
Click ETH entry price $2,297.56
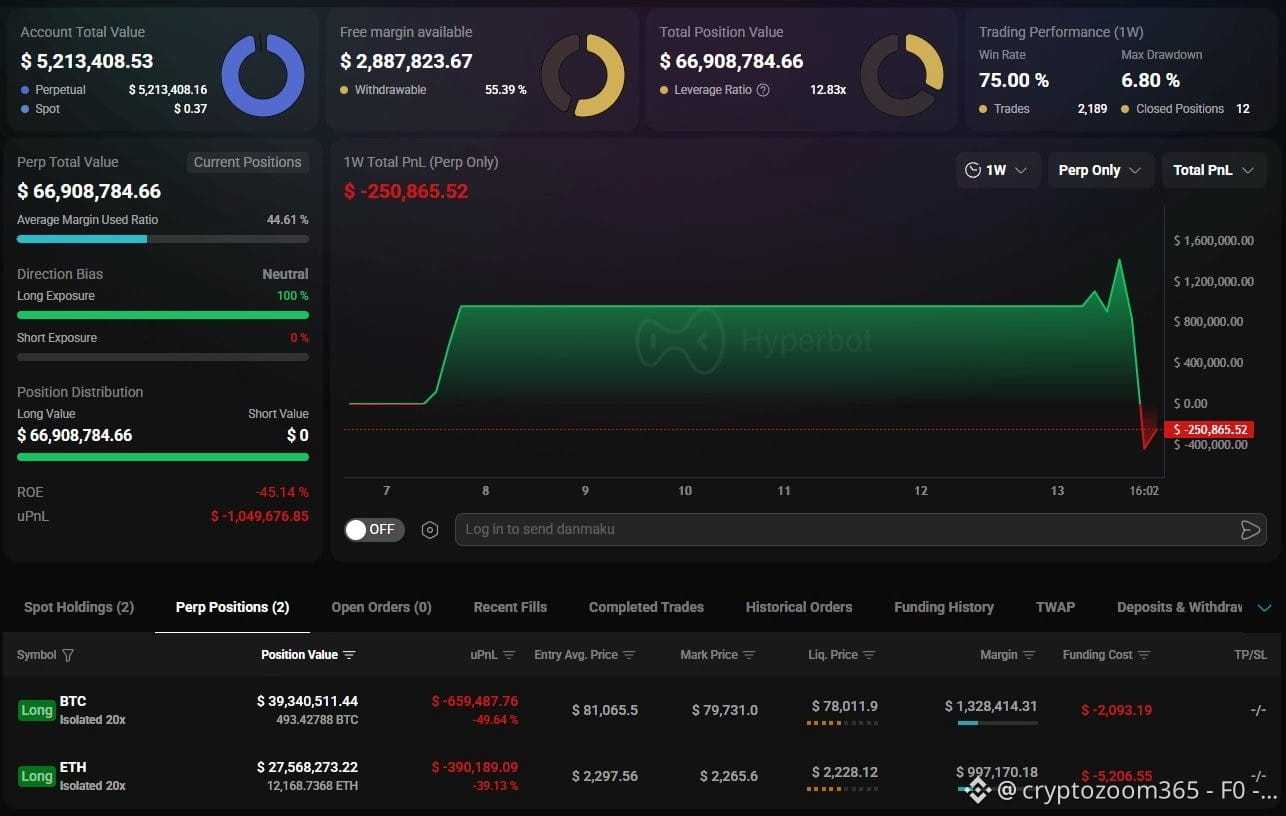tap(605, 776)
